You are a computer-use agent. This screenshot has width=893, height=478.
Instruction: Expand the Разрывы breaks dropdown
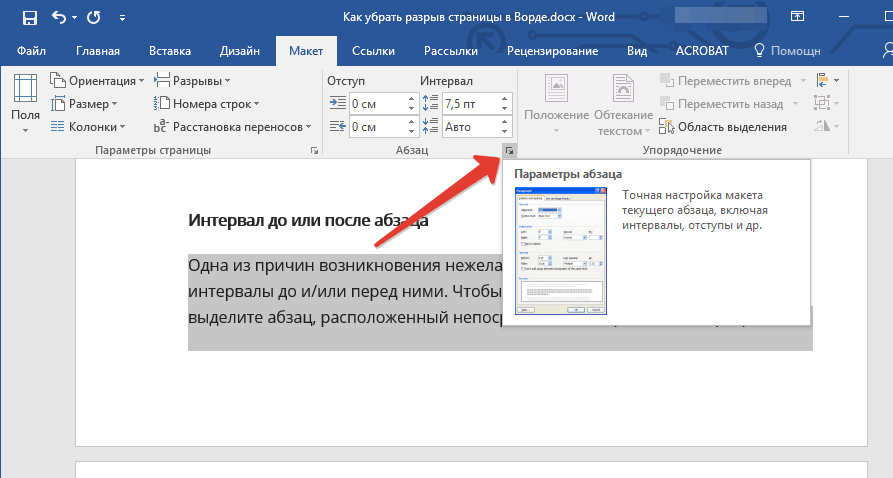tap(192, 81)
